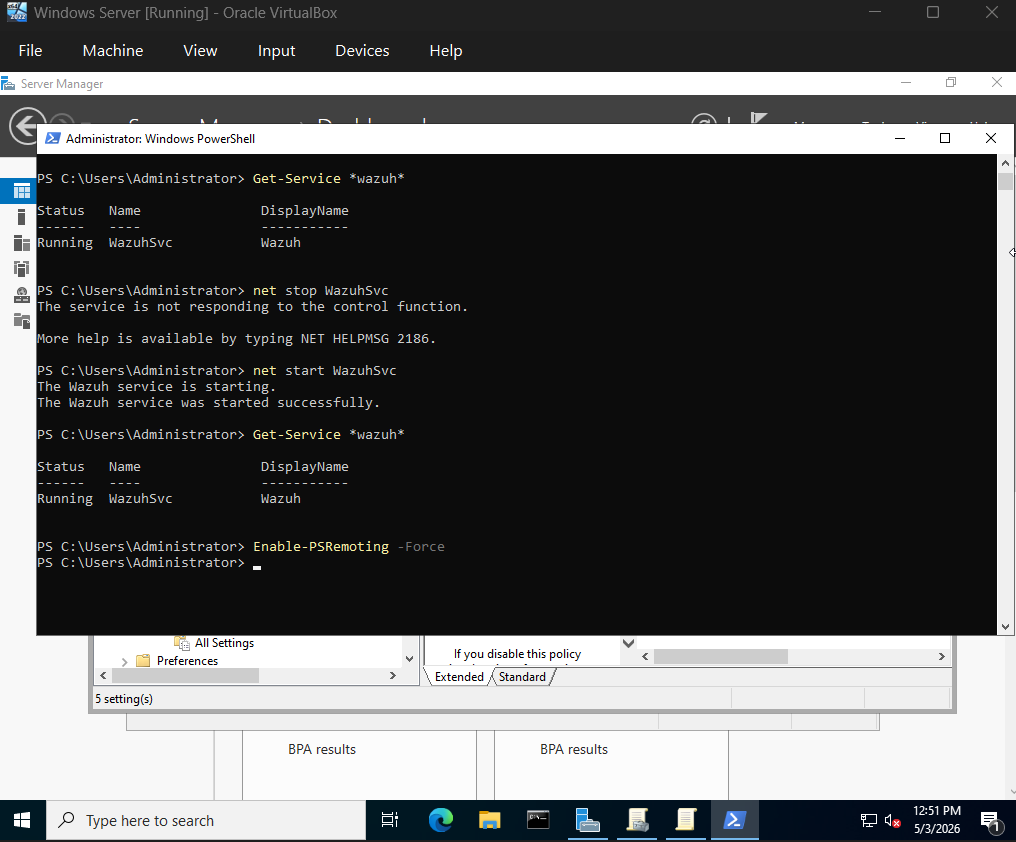The height and width of the screenshot is (842, 1016).
Task: Switch to the Standard tab
Action: click(522, 677)
